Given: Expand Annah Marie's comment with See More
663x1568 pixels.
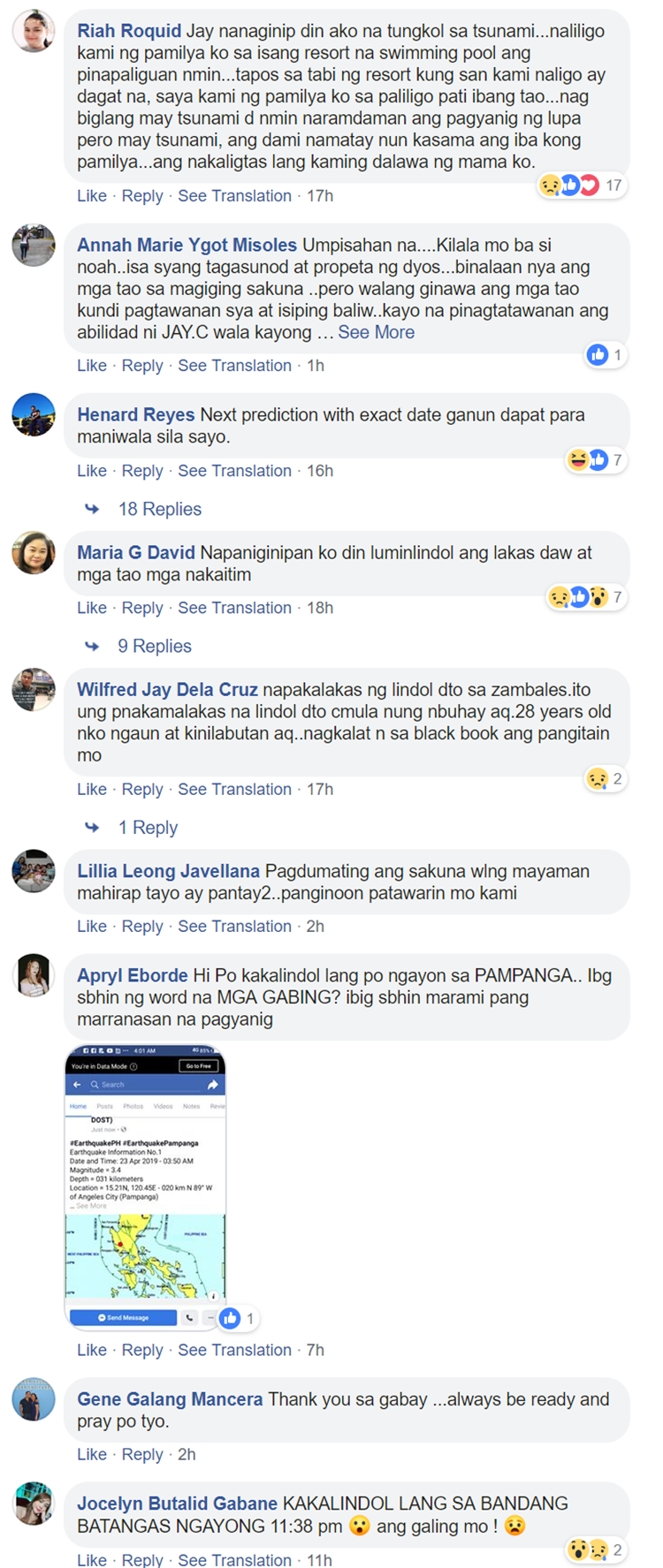Looking at the screenshot, I should coord(376,332).
